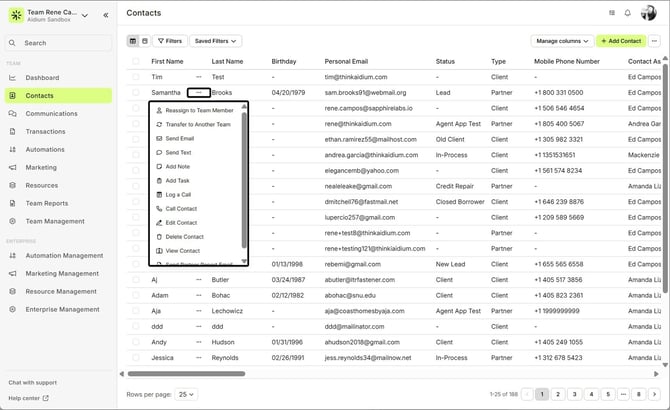
Task: Select checkbox for Aja Lechowicz row
Action: tap(136, 311)
